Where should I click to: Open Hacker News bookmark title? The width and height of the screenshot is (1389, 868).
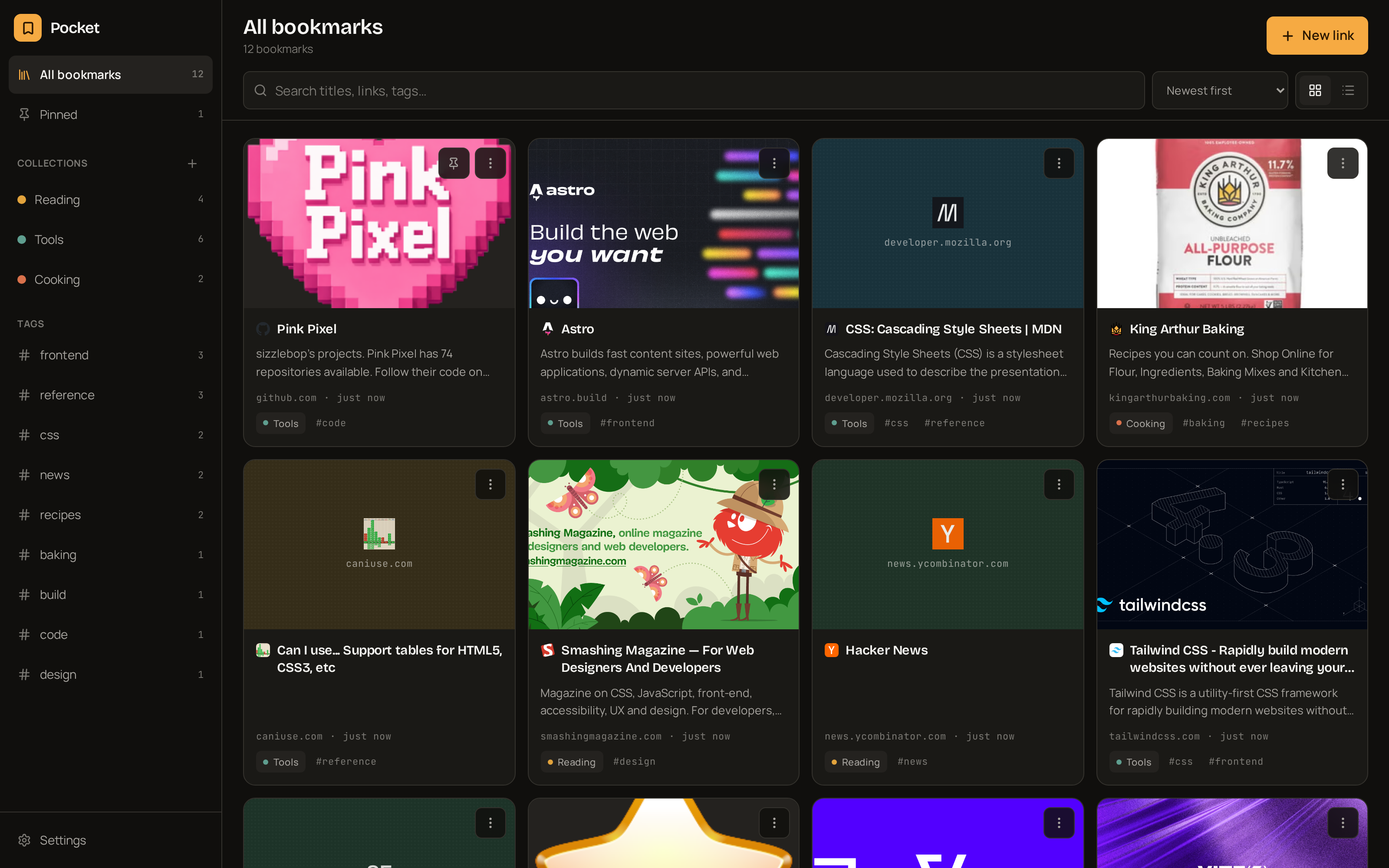point(886,650)
